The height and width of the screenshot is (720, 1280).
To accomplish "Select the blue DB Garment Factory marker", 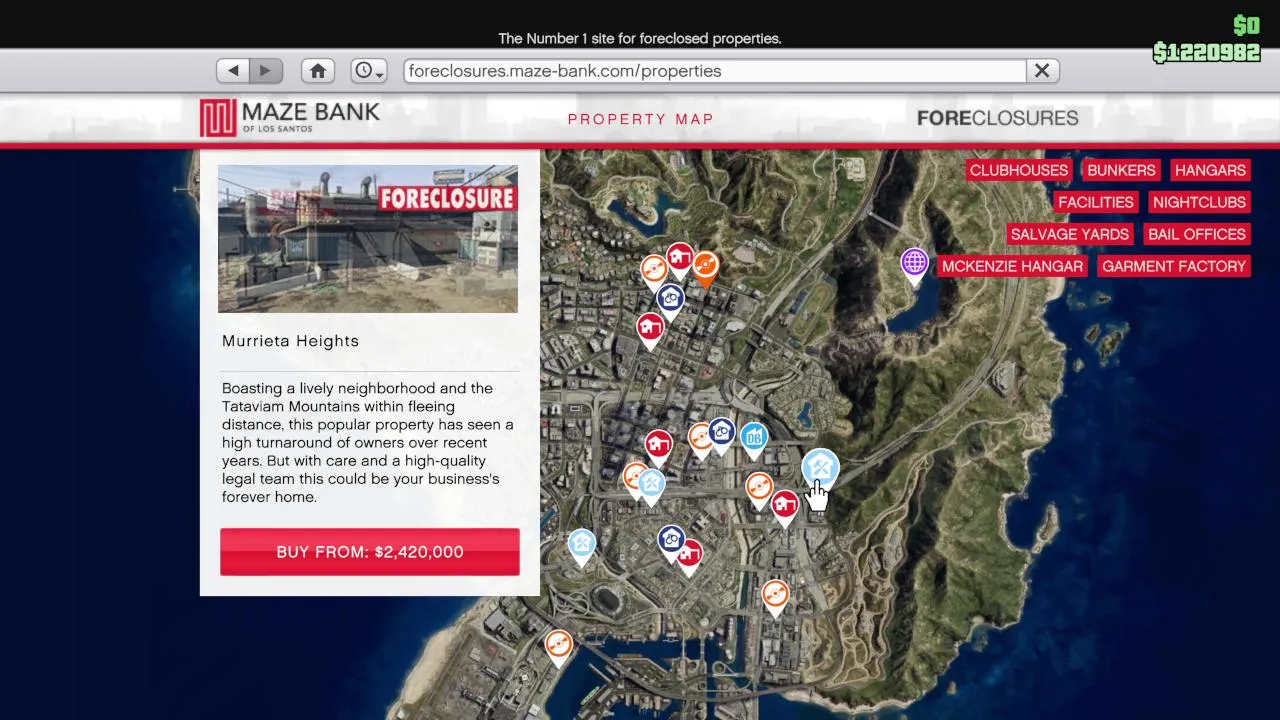I will click(x=754, y=438).
